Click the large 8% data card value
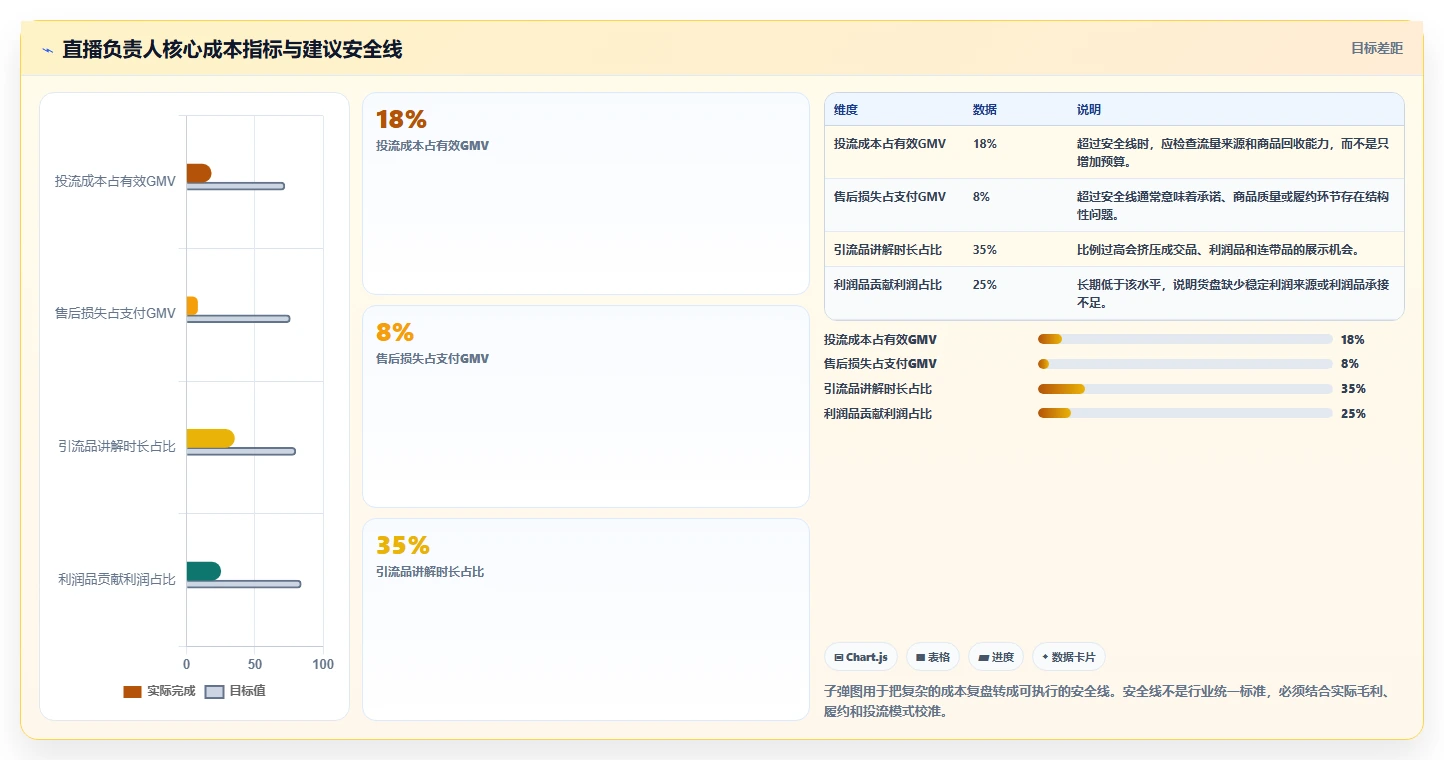 (394, 333)
